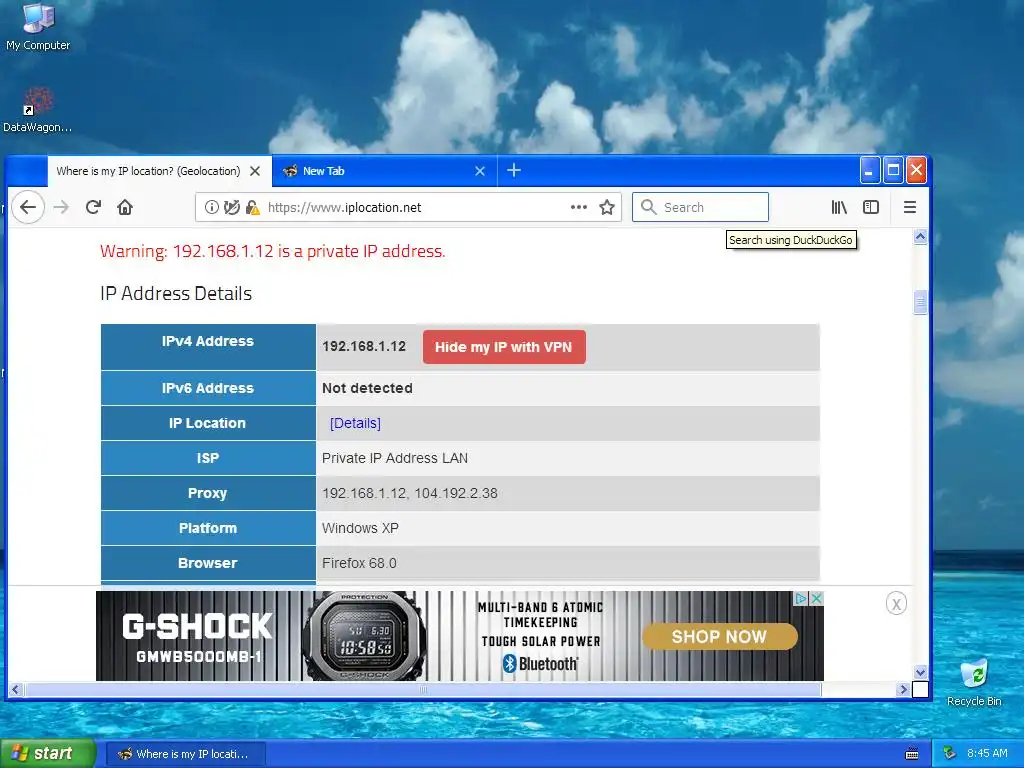Click horizontal scrollbar right arrow

click(903, 689)
